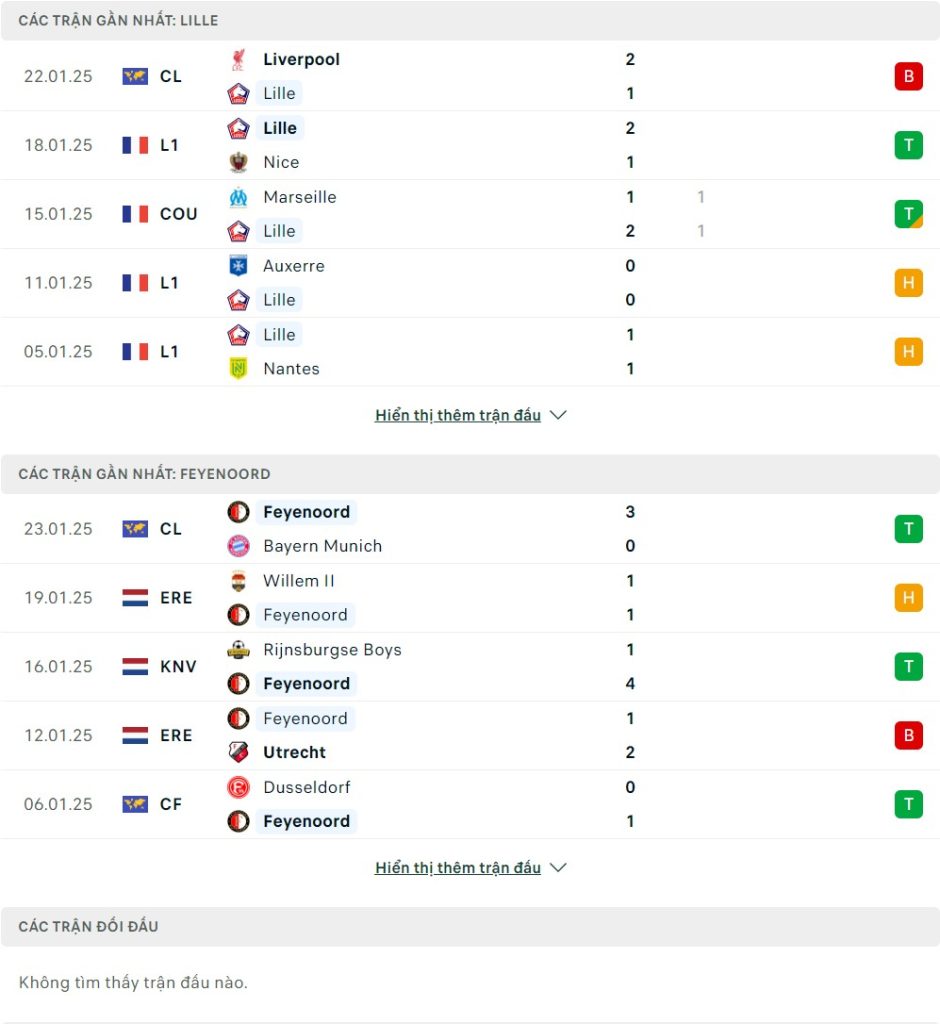Click the Liverpool club crest icon
The height and width of the screenshot is (1024, 940).
[238, 59]
